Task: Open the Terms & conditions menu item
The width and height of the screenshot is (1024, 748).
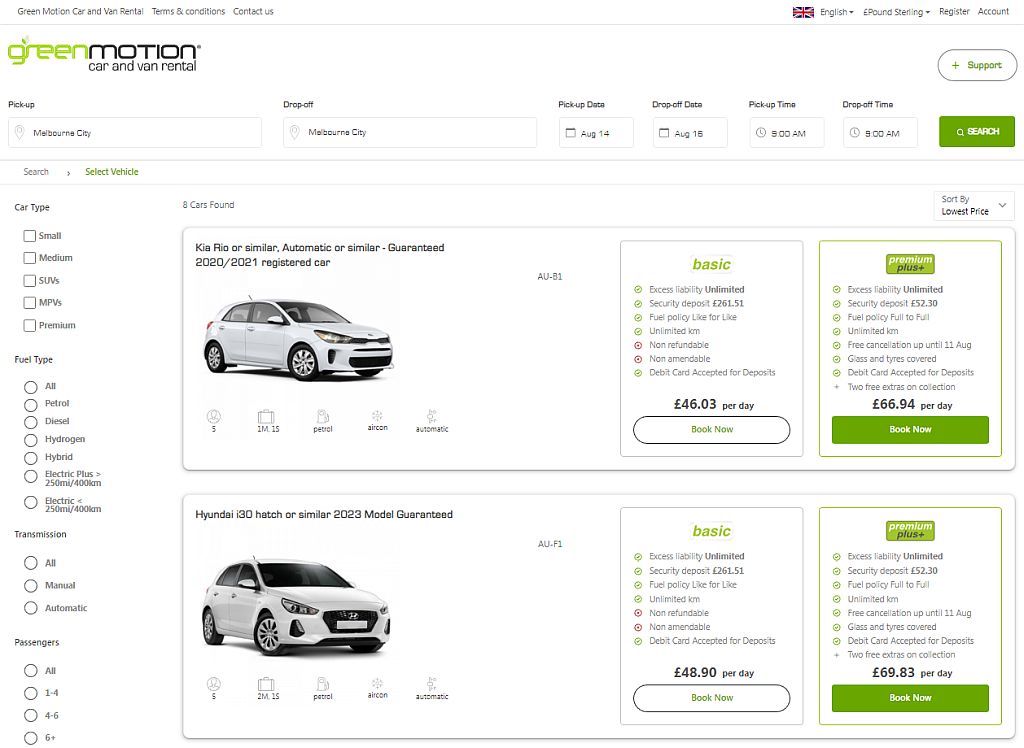Action: point(189,12)
